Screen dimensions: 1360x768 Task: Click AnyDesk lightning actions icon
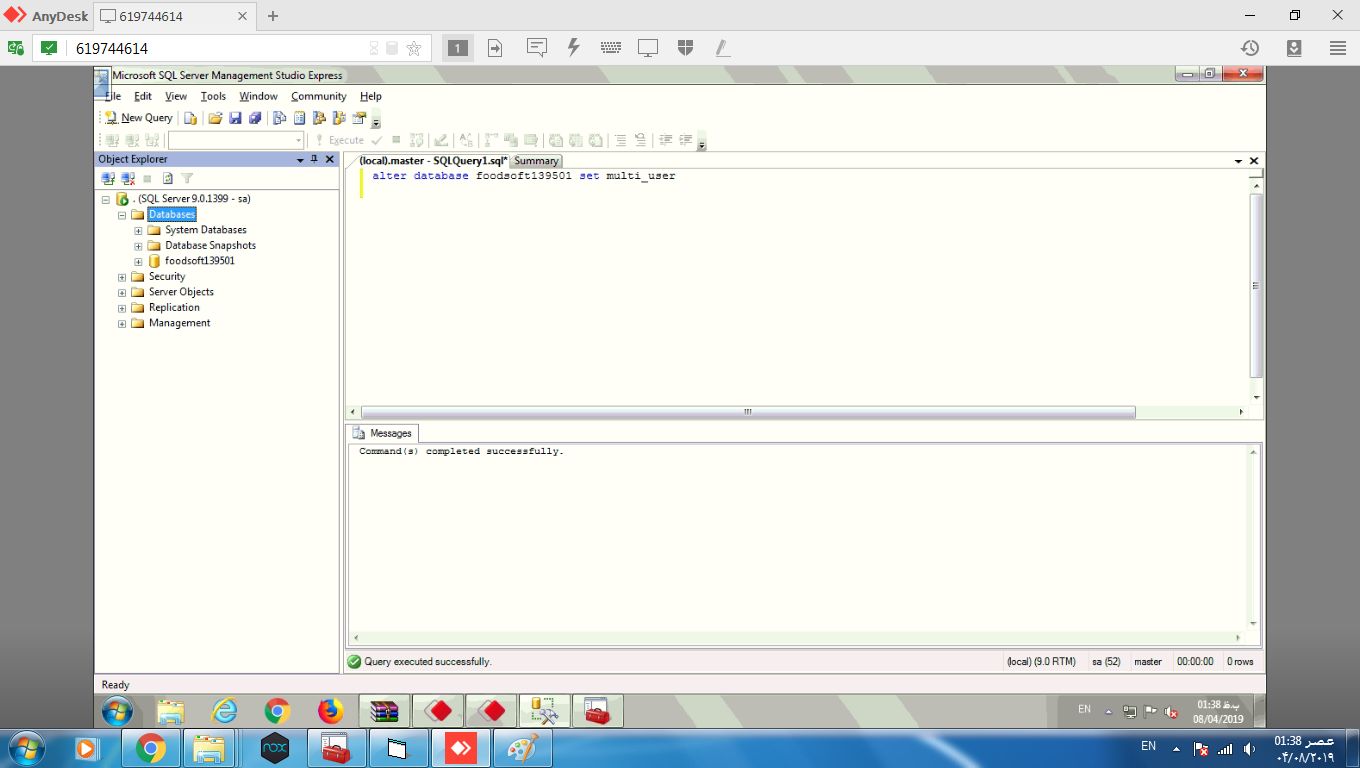(574, 48)
